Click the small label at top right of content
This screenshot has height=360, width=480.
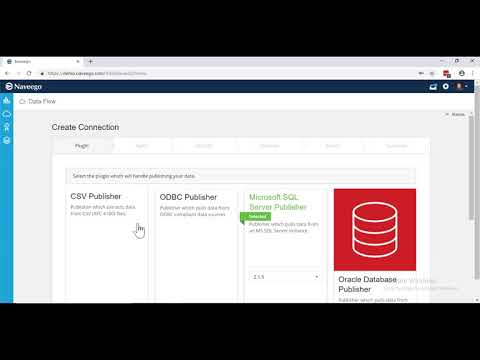tap(456, 114)
